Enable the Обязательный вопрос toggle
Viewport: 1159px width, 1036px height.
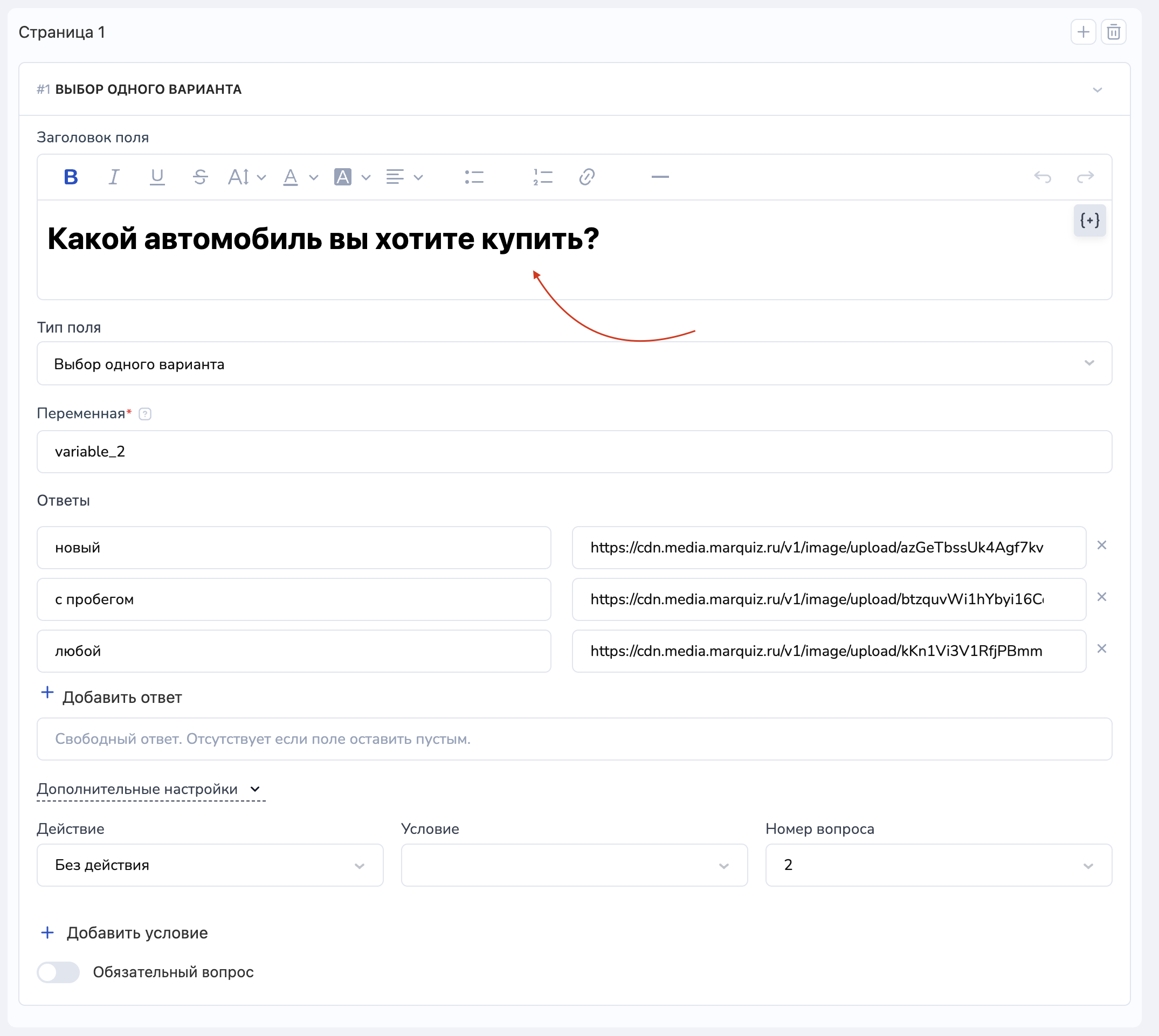pos(58,972)
